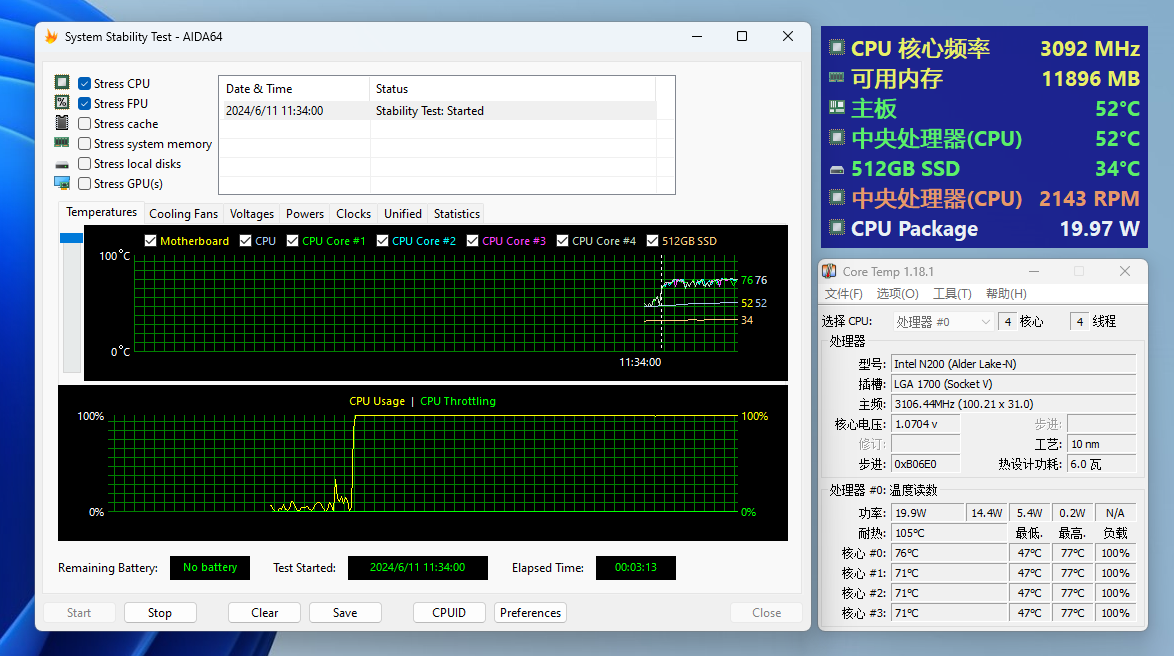The height and width of the screenshot is (656, 1174).
Task: Open the 文件(F) menu in Core Temp
Action: coord(843,294)
